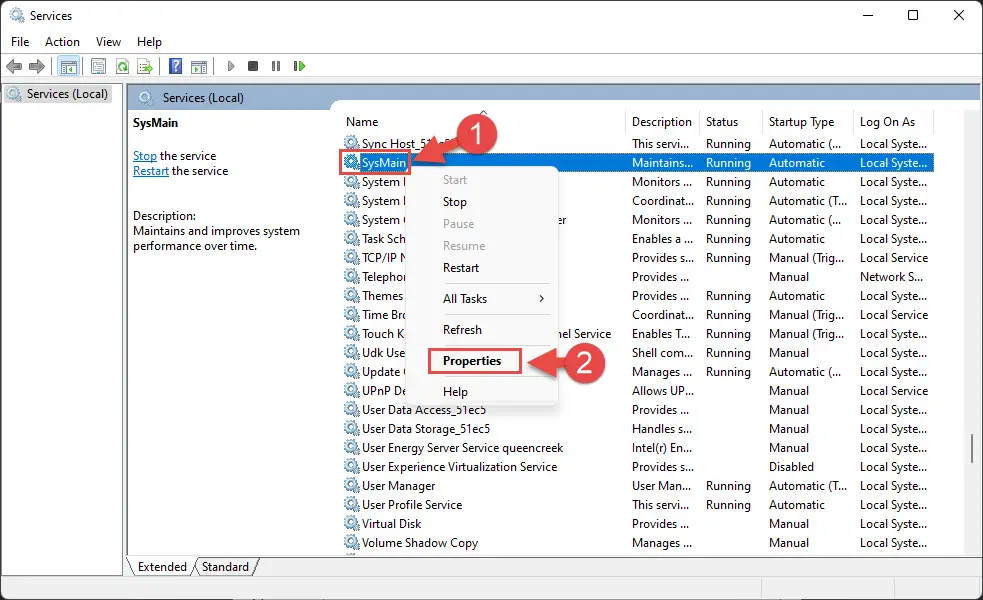Open the Help question mark toolbar icon
This screenshot has height=600, width=983.
[176, 66]
